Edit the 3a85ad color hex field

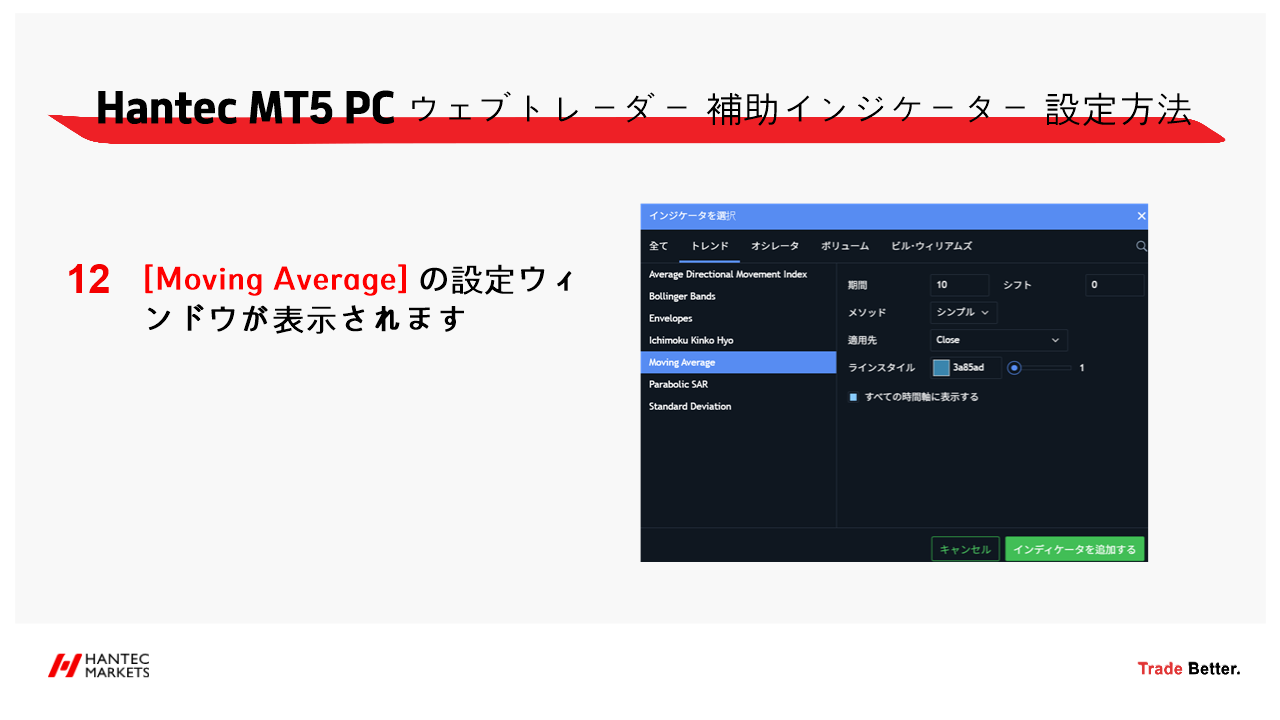coord(974,368)
